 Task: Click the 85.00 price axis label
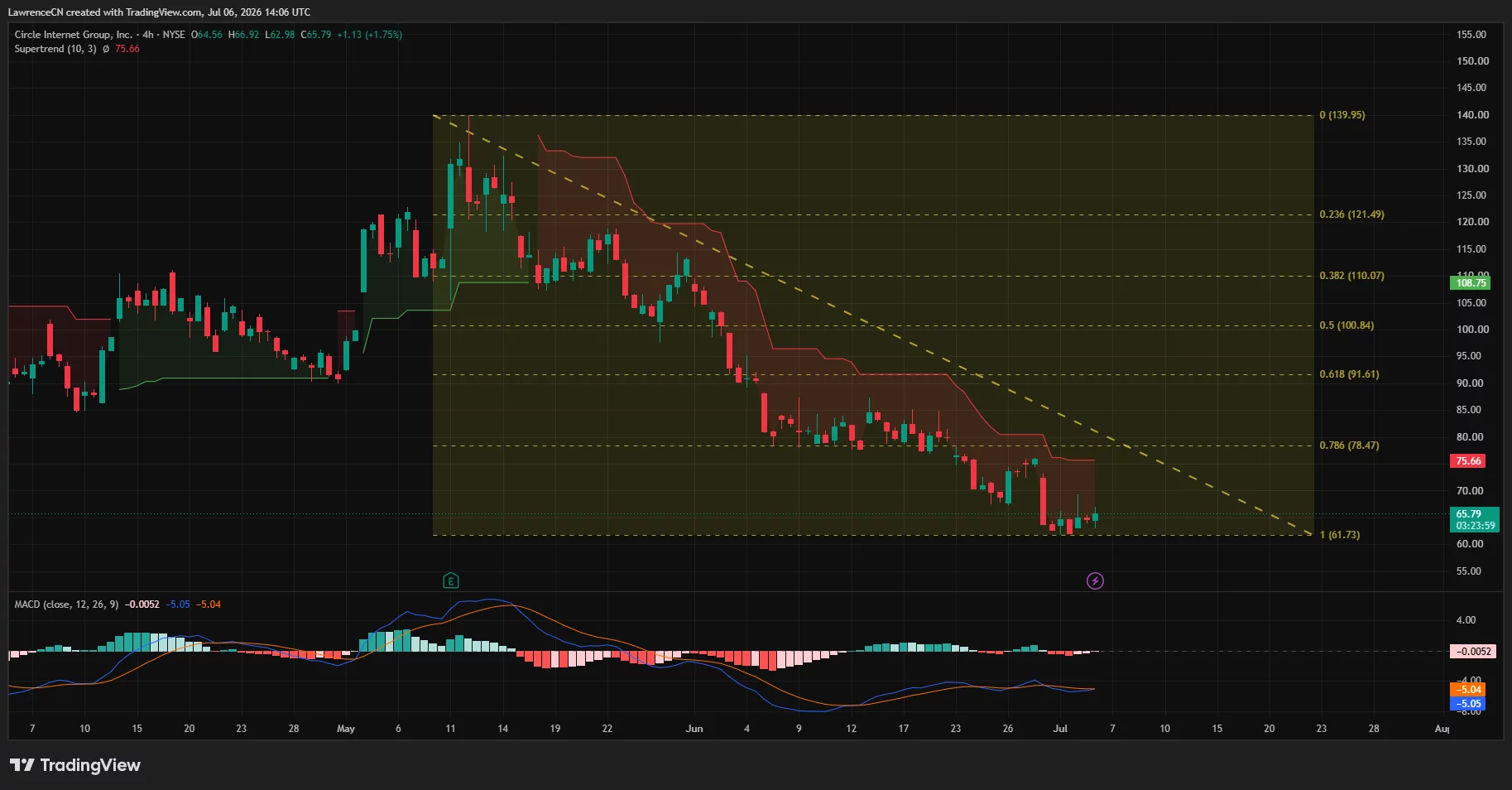[1470, 410]
